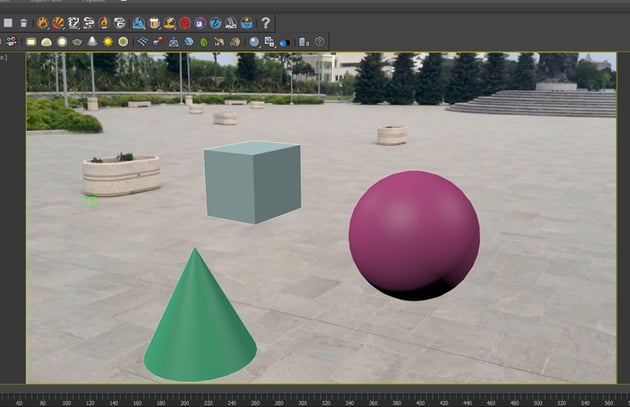Select the ocean box preset icon
This screenshot has height=407, width=630.
click(x=247, y=23)
